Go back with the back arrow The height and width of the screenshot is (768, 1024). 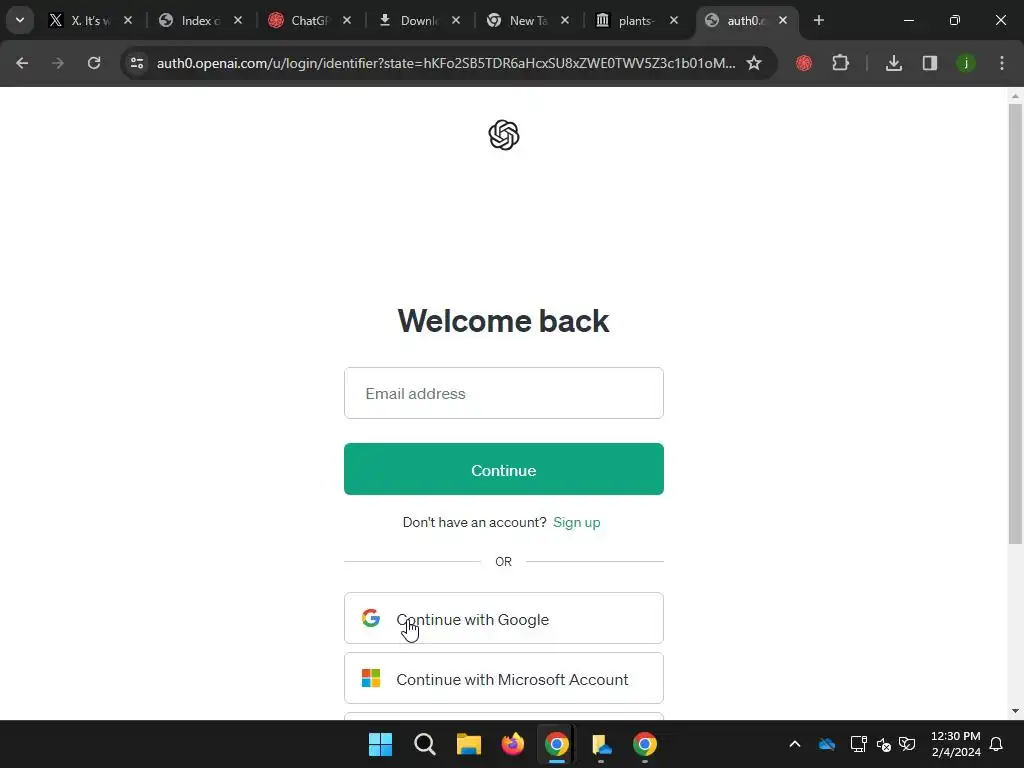pyautogui.click(x=22, y=63)
